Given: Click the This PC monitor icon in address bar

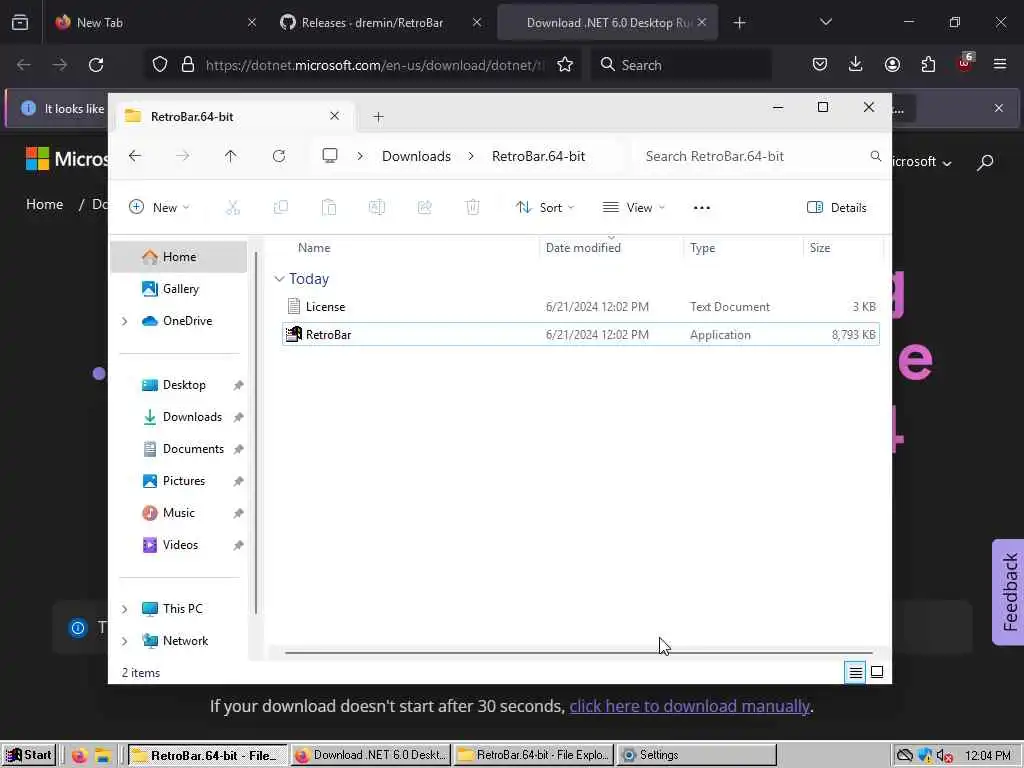Looking at the screenshot, I should [x=330, y=156].
